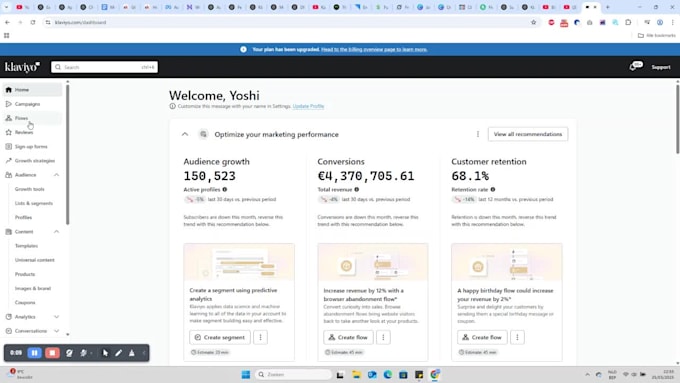The image size is (680, 383).
Task: Open Coupons under Content
Action: point(25,303)
